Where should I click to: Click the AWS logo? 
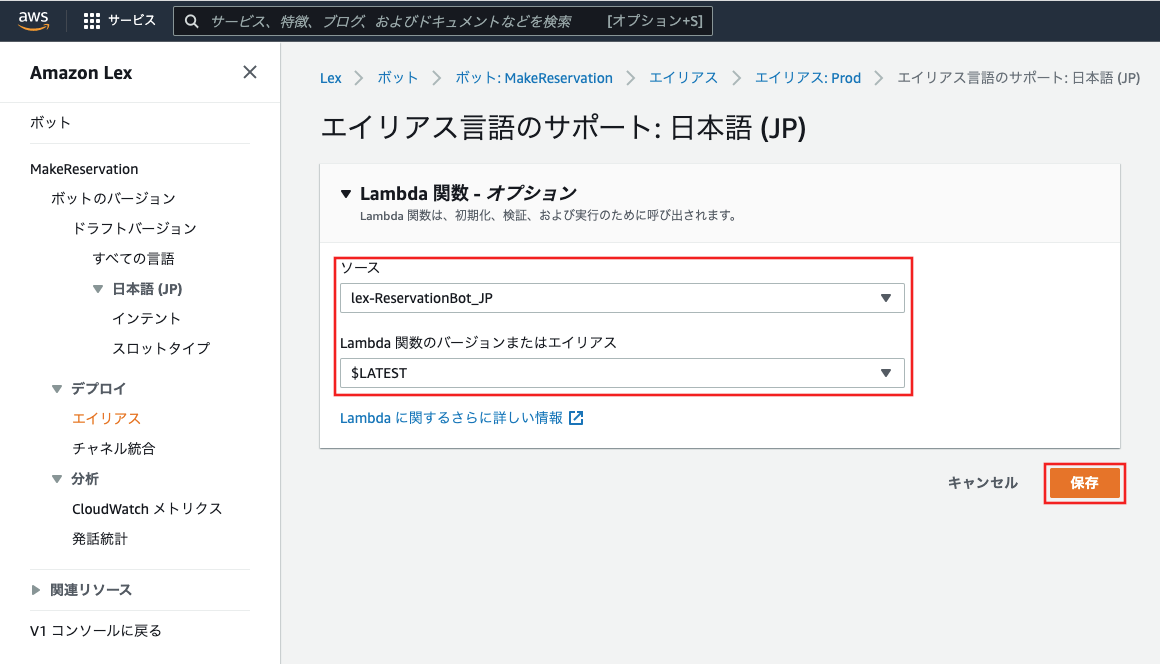34,21
